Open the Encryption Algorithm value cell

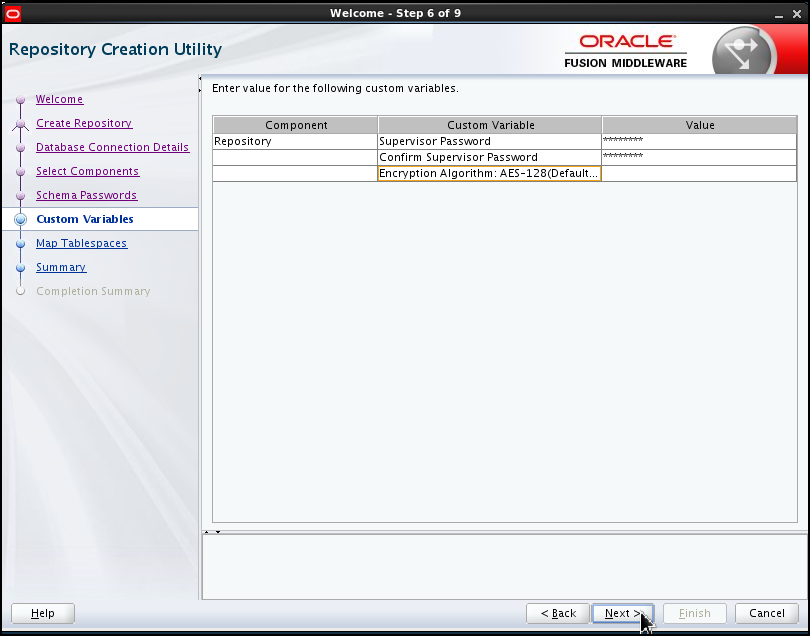click(700, 174)
